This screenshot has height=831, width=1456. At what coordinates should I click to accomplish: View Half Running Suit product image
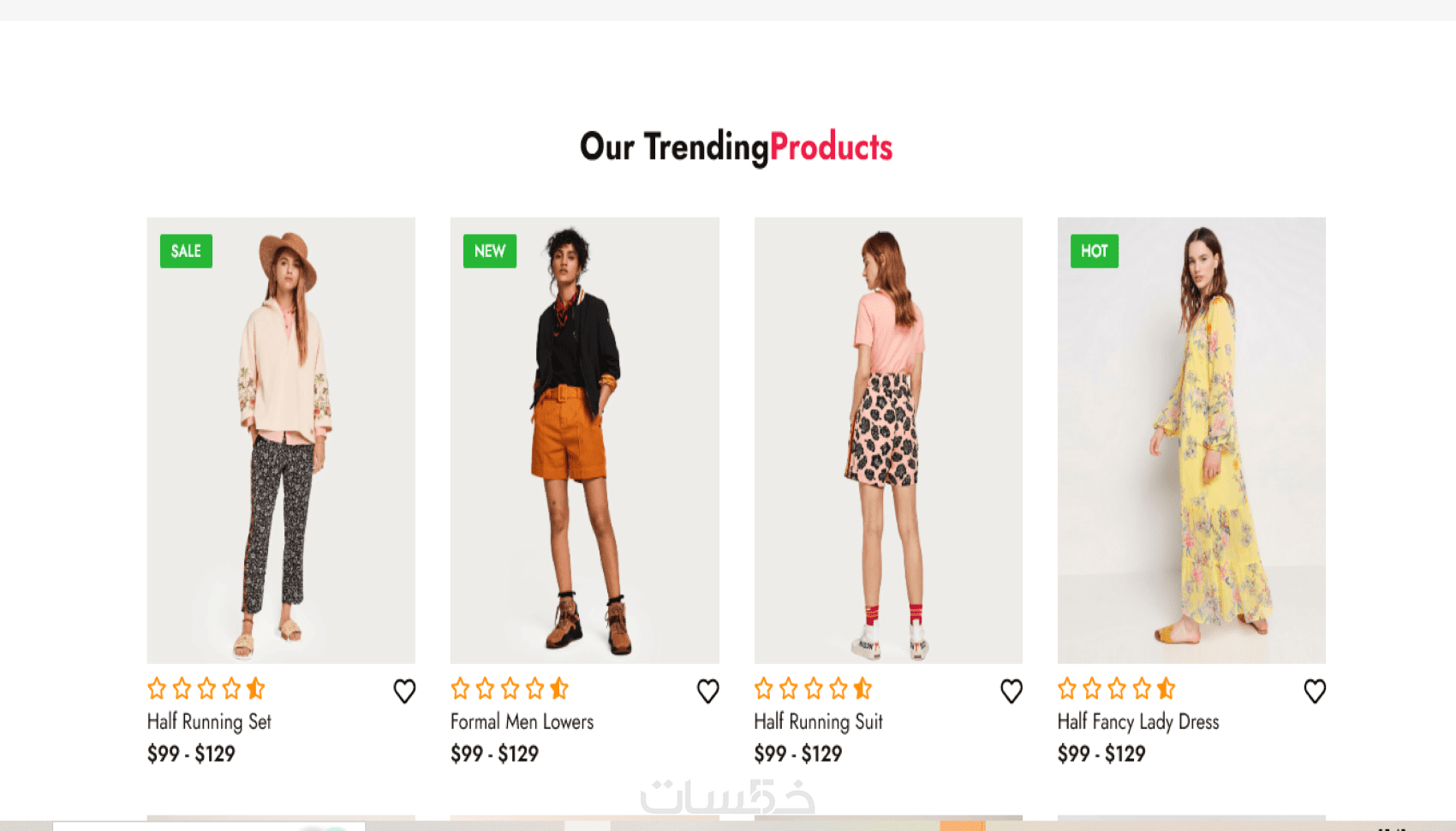[888, 439]
